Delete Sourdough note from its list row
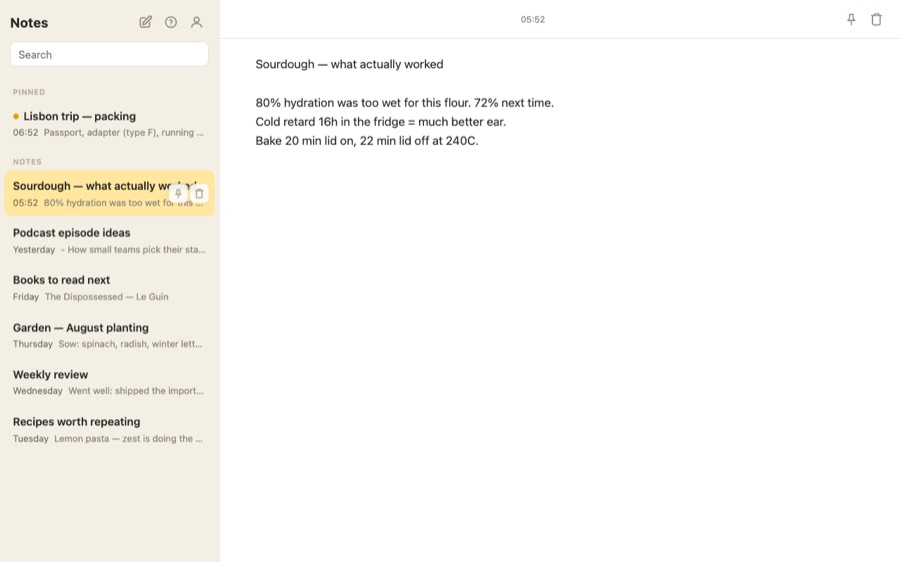 click(199, 193)
